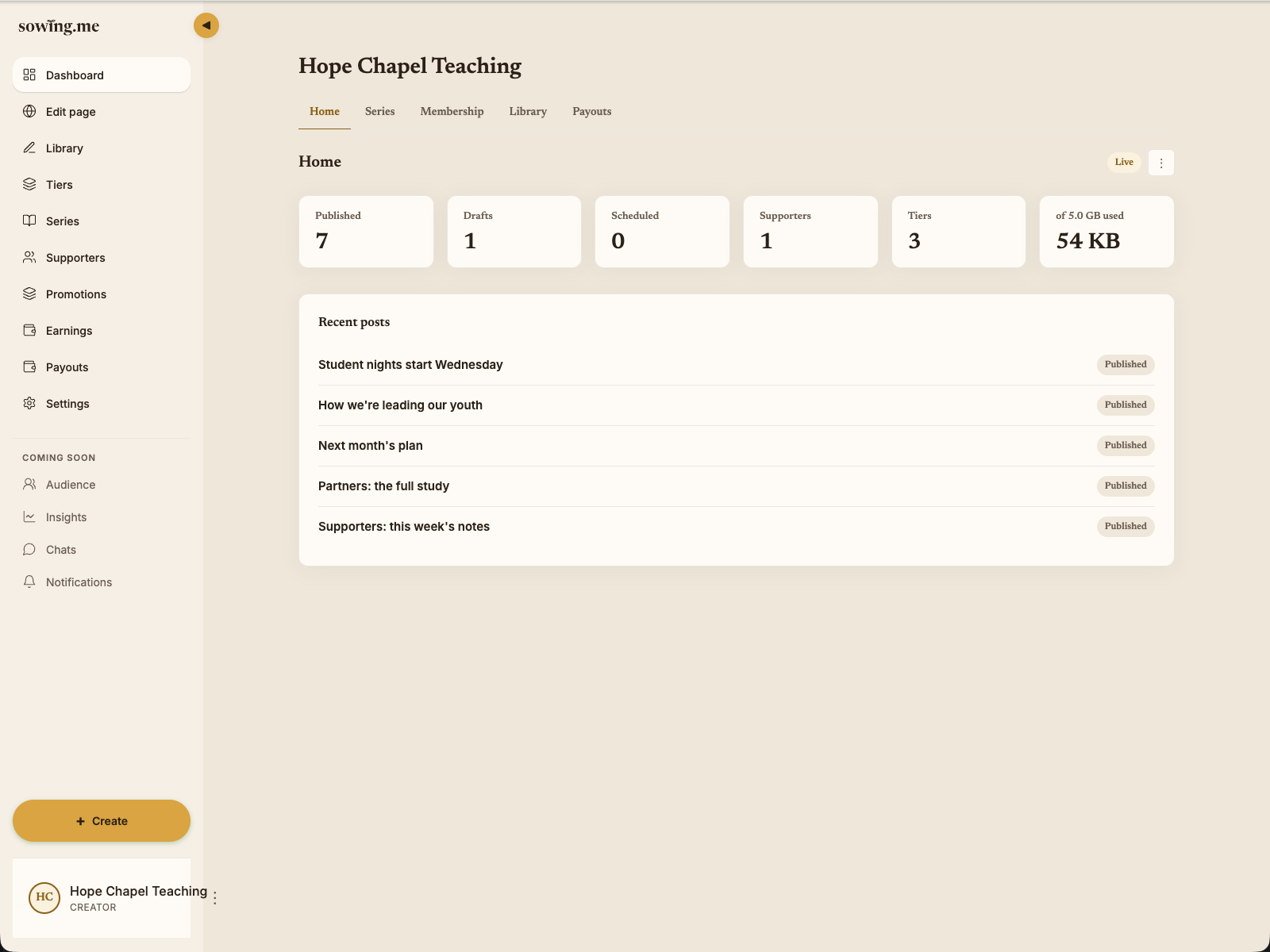Click the Scheduled count card
This screenshot has width=1270, height=952.
662,232
